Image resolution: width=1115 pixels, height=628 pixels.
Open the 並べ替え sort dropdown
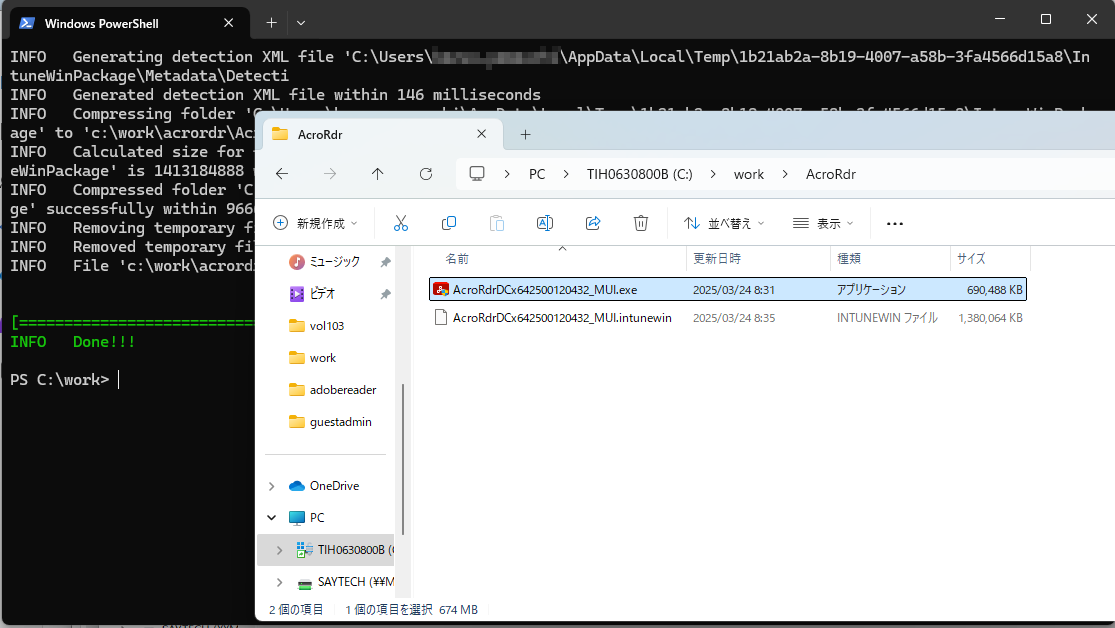(723, 223)
